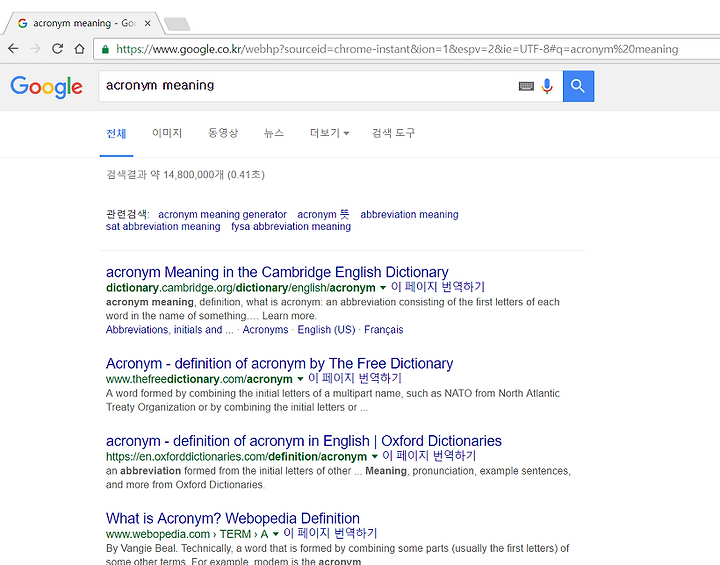The width and height of the screenshot is (720, 565).
Task: Start voice search with microphone icon
Action: coord(547,86)
